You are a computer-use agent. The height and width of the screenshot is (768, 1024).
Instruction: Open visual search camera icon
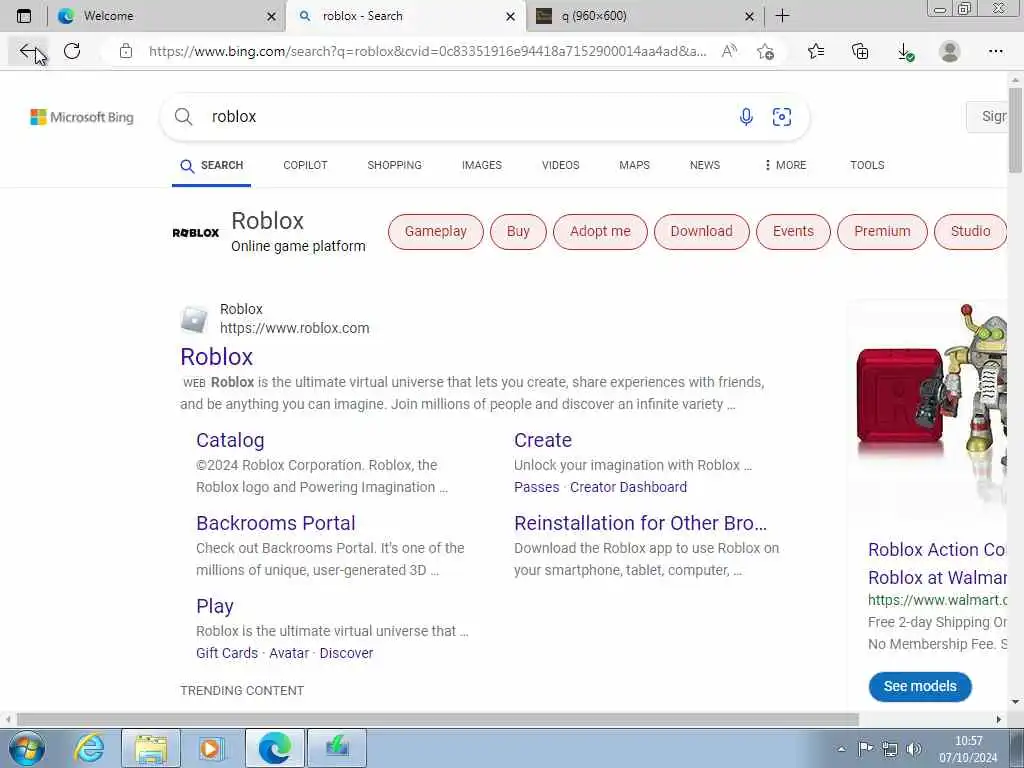click(x=782, y=117)
